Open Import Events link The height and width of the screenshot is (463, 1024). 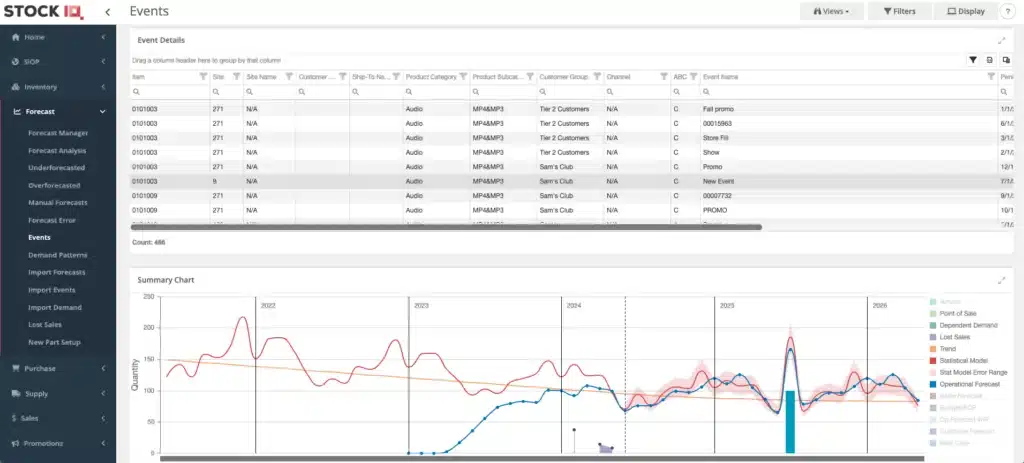click(x=52, y=290)
